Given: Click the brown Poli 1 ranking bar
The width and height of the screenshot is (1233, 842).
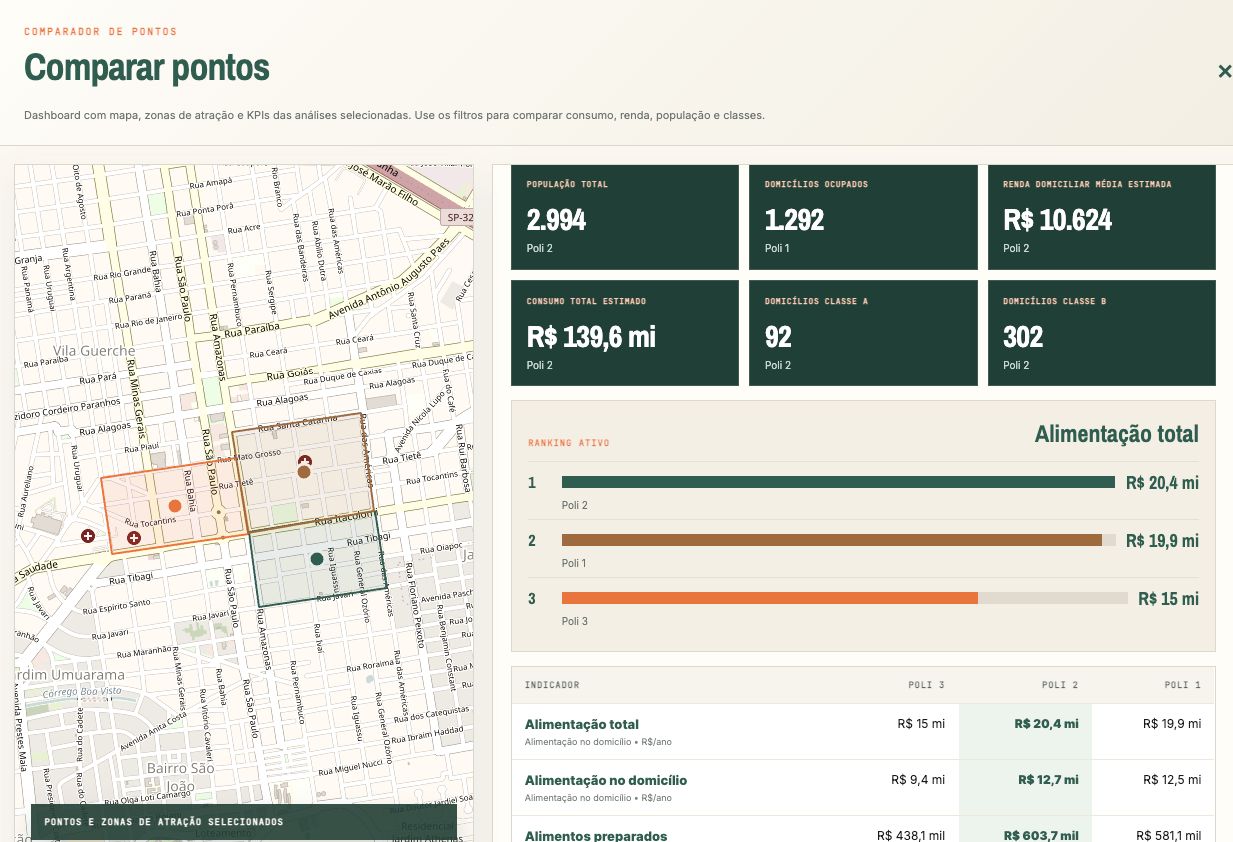Looking at the screenshot, I should [832, 540].
